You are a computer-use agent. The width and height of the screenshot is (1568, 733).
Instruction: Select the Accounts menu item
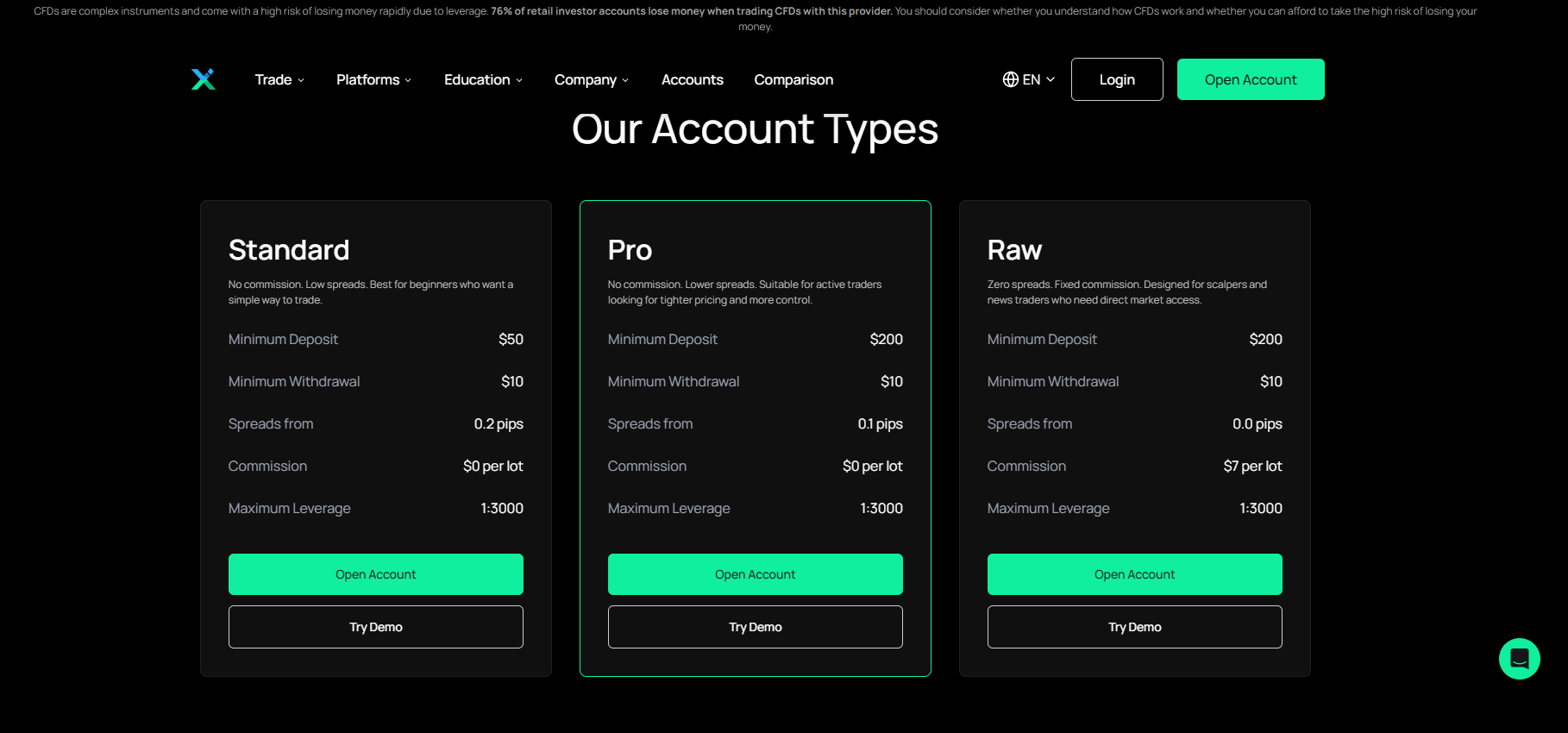tap(692, 79)
